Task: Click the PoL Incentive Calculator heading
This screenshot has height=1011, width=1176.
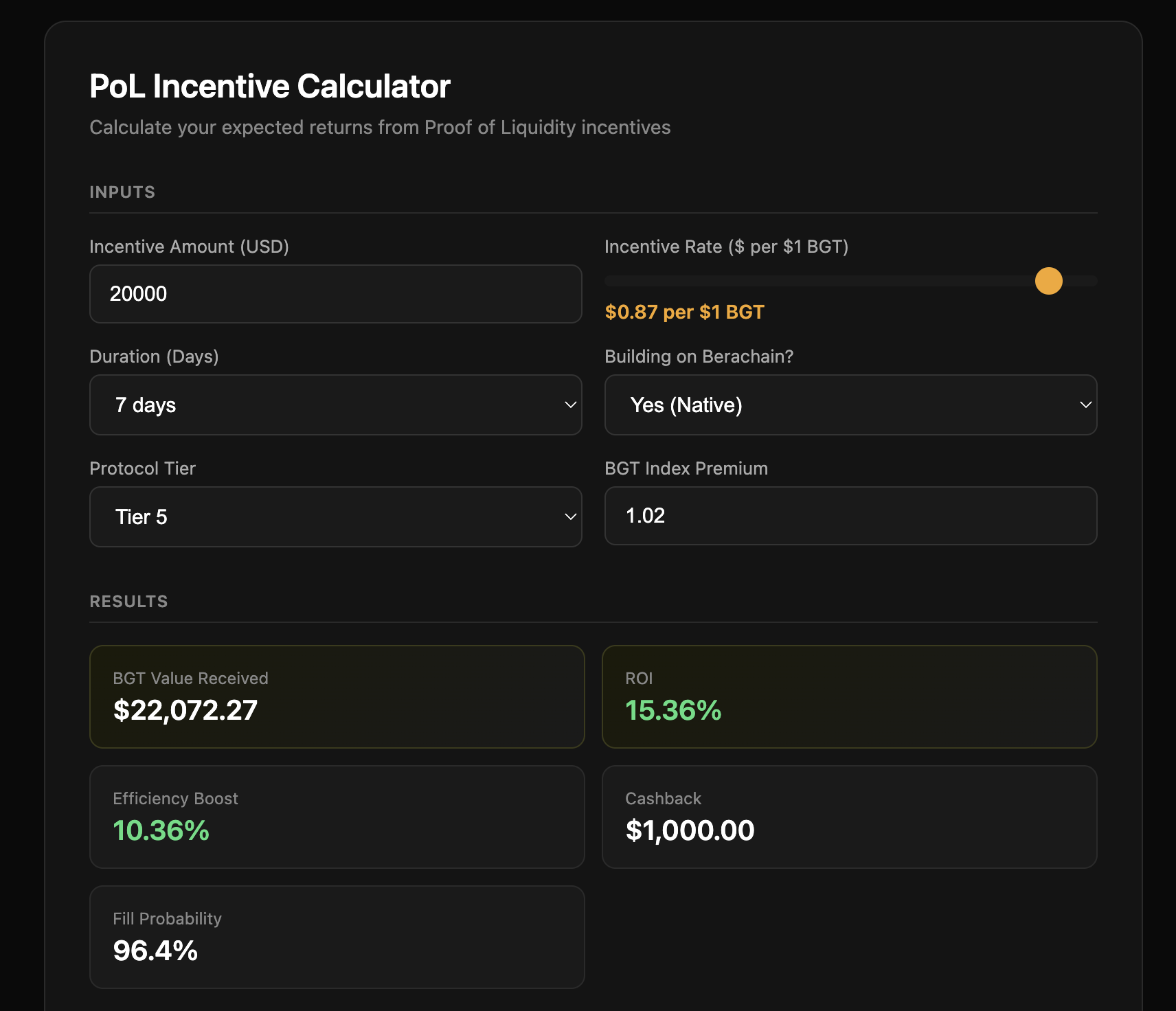Action: coord(270,87)
